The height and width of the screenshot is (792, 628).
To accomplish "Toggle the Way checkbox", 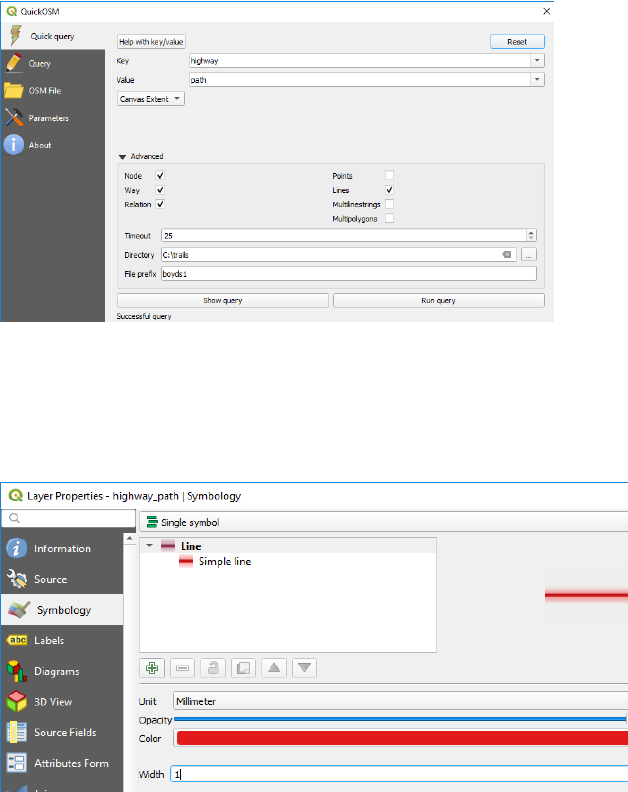I will [x=160, y=190].
